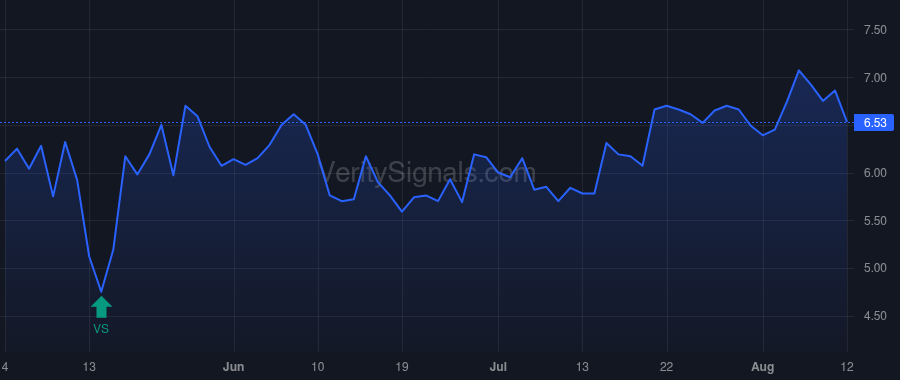Click the 10 date axis label
The height and width of the screenshot is (380, 900).
[318, 367]
